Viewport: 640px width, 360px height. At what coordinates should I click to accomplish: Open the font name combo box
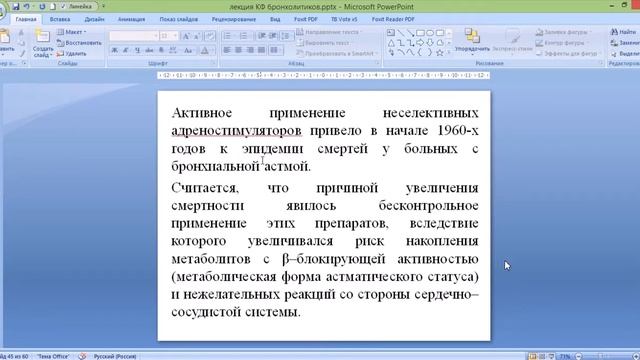click(x=134, y=36)
